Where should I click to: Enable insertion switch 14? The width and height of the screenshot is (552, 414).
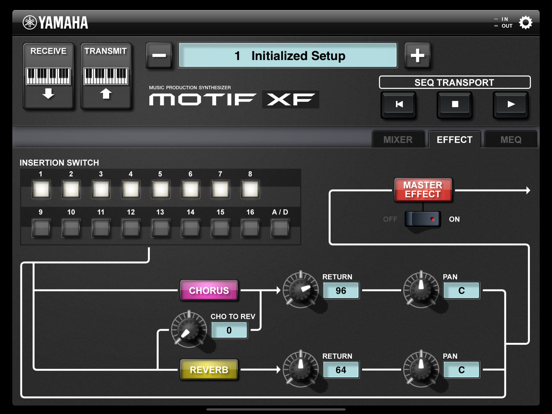pos(190,228)
